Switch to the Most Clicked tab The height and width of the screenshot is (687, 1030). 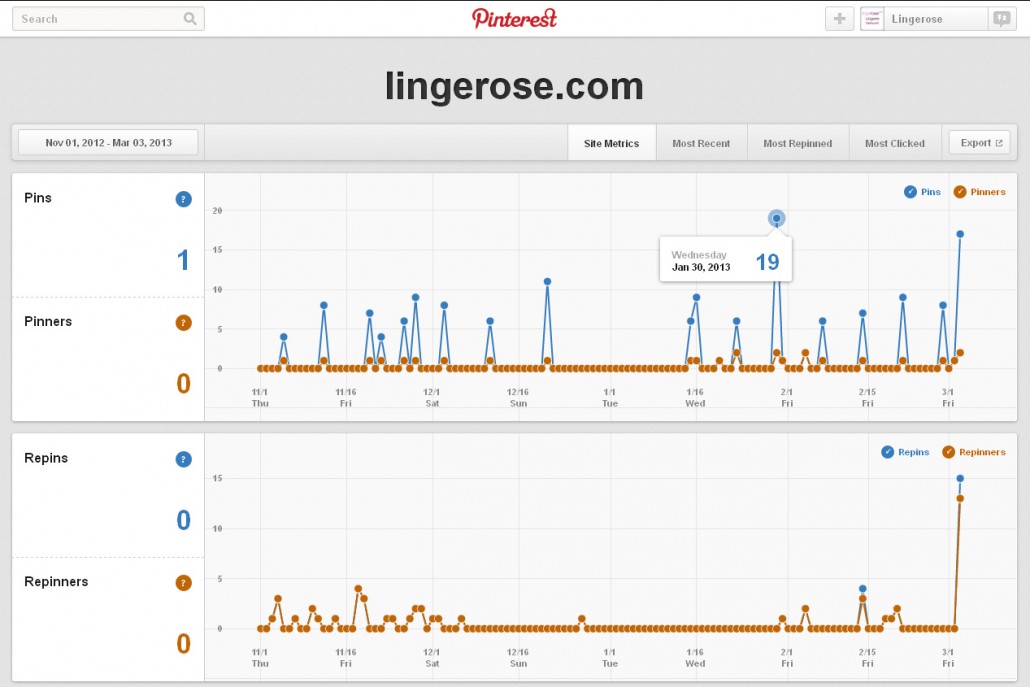point(895,143)
